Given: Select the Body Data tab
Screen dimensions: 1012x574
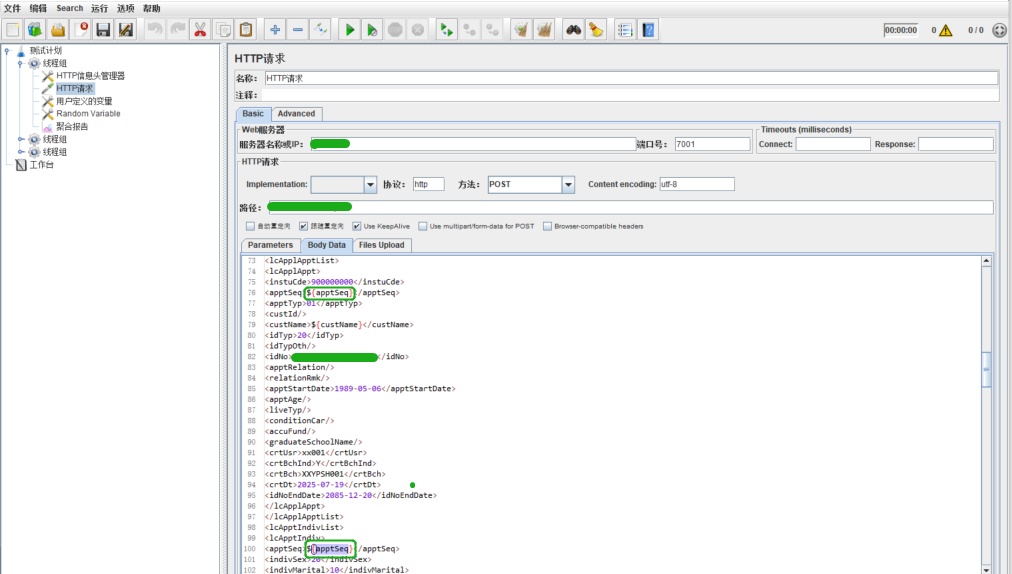Looking at the screenshot, I should coord(327,245).
